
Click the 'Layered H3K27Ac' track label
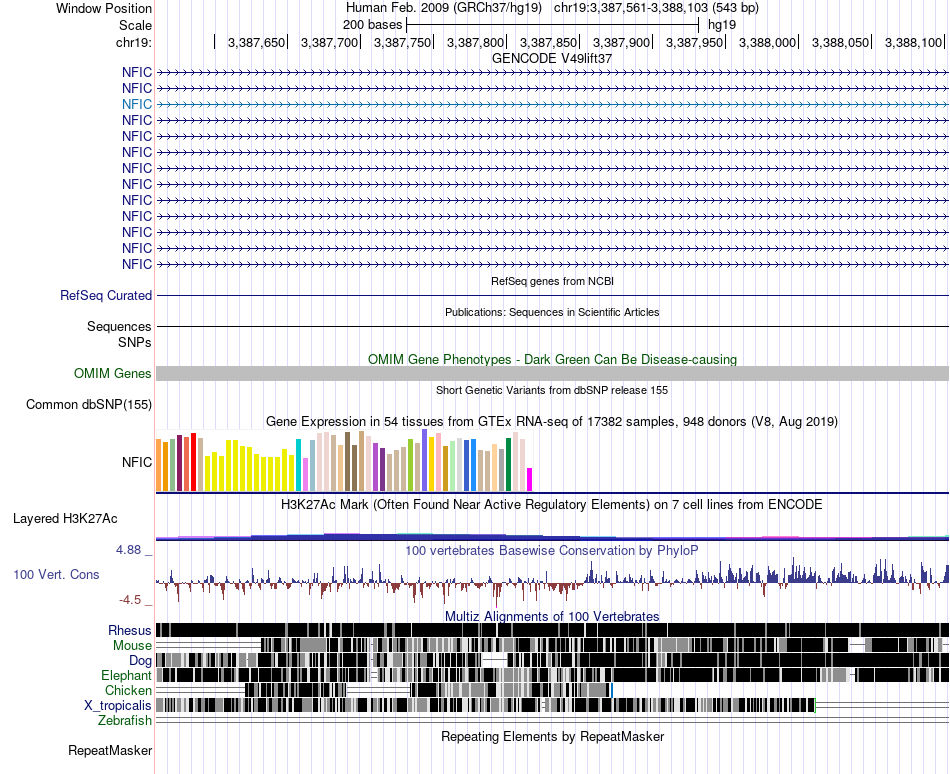65,518
